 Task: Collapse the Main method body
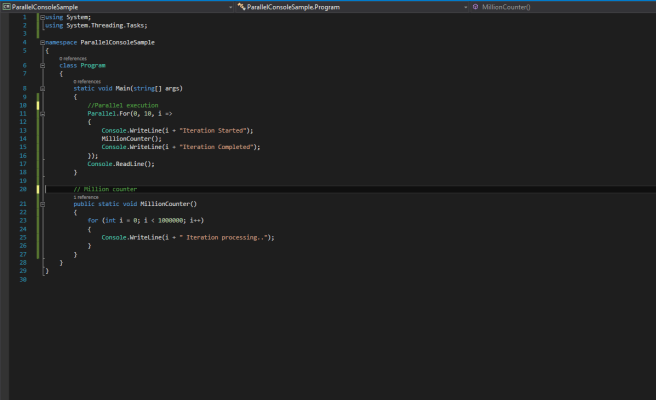point(41,88)
